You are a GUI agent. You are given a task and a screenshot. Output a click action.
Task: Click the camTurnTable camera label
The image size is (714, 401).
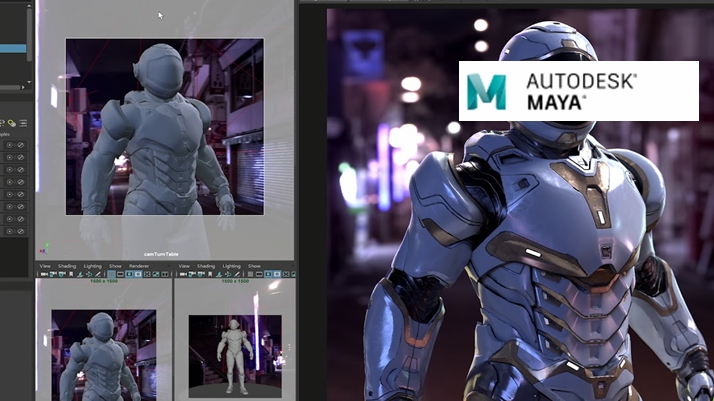(161, 254)
